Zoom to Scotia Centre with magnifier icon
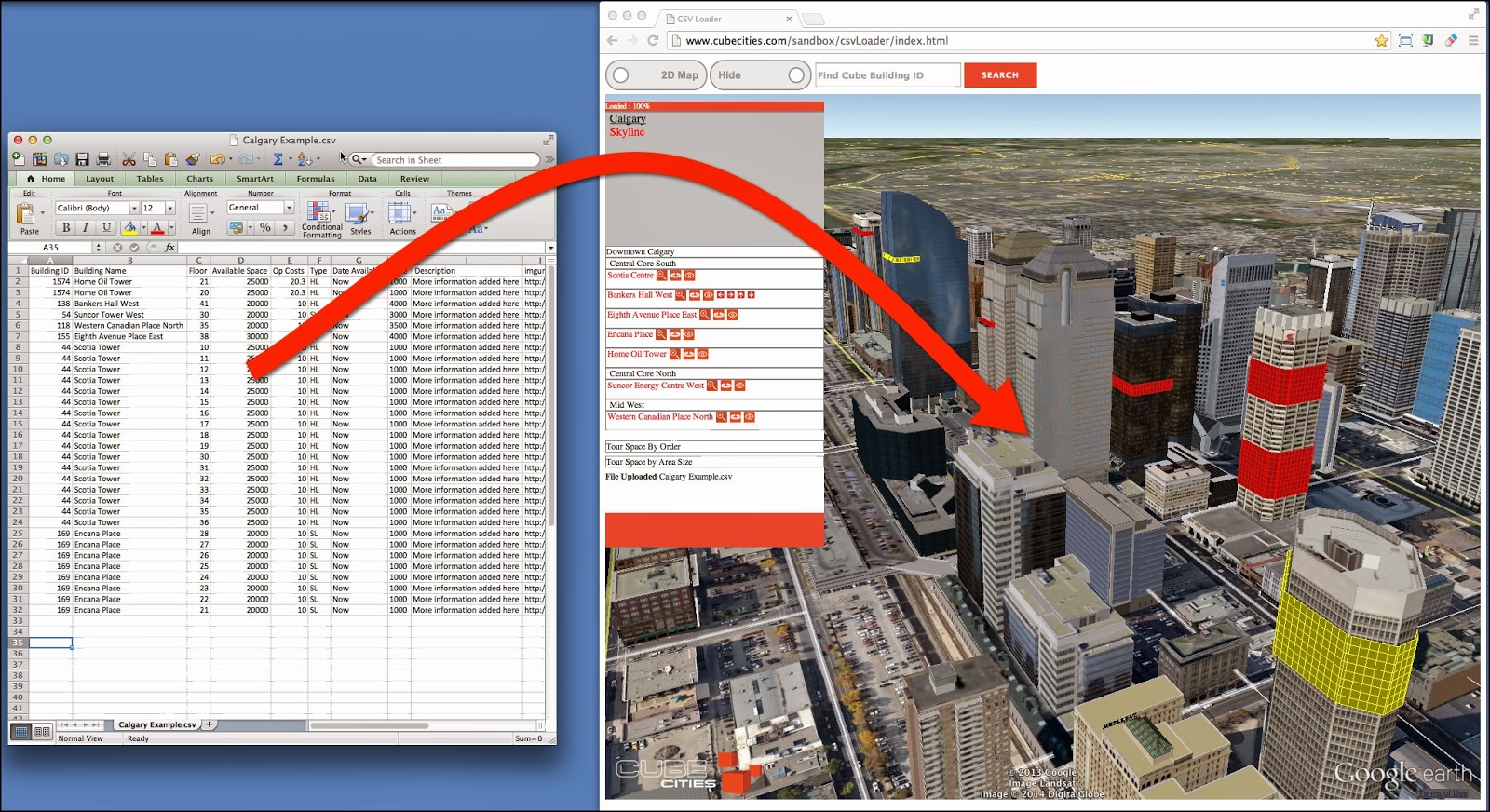The height and width of the screenshot is (812, 1490). [x=662, y=276]
